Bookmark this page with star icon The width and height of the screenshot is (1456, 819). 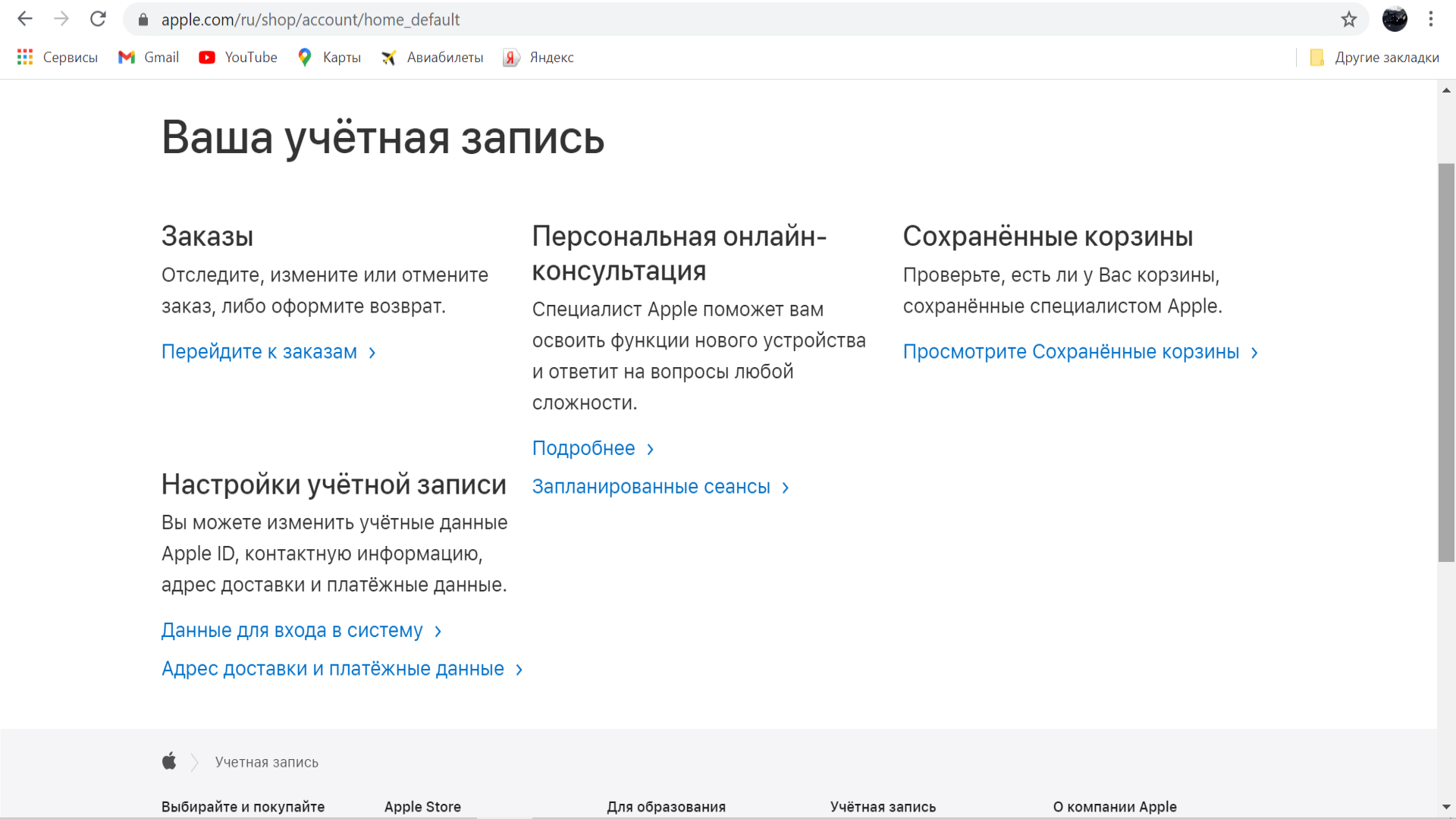(1348, 20)
